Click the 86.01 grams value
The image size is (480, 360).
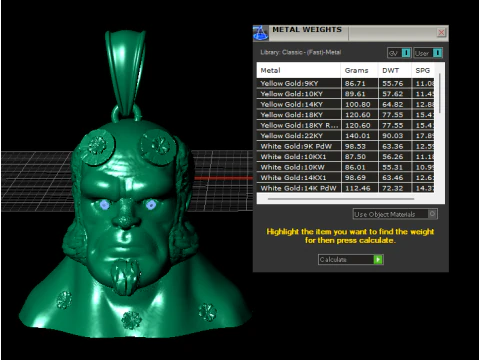click(x=355, y=167)
